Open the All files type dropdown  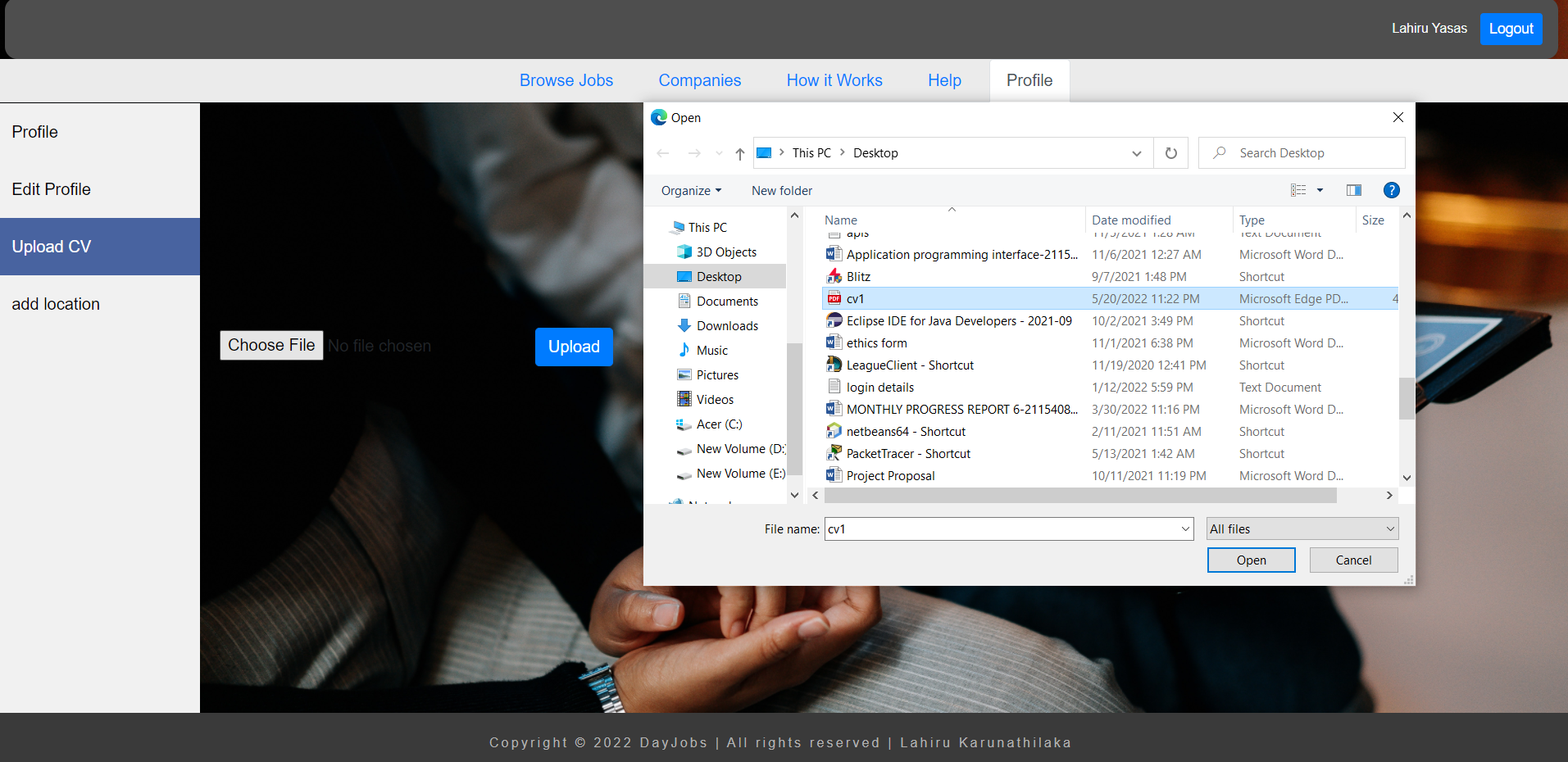pyautogui.click(x=1302, y=529)
